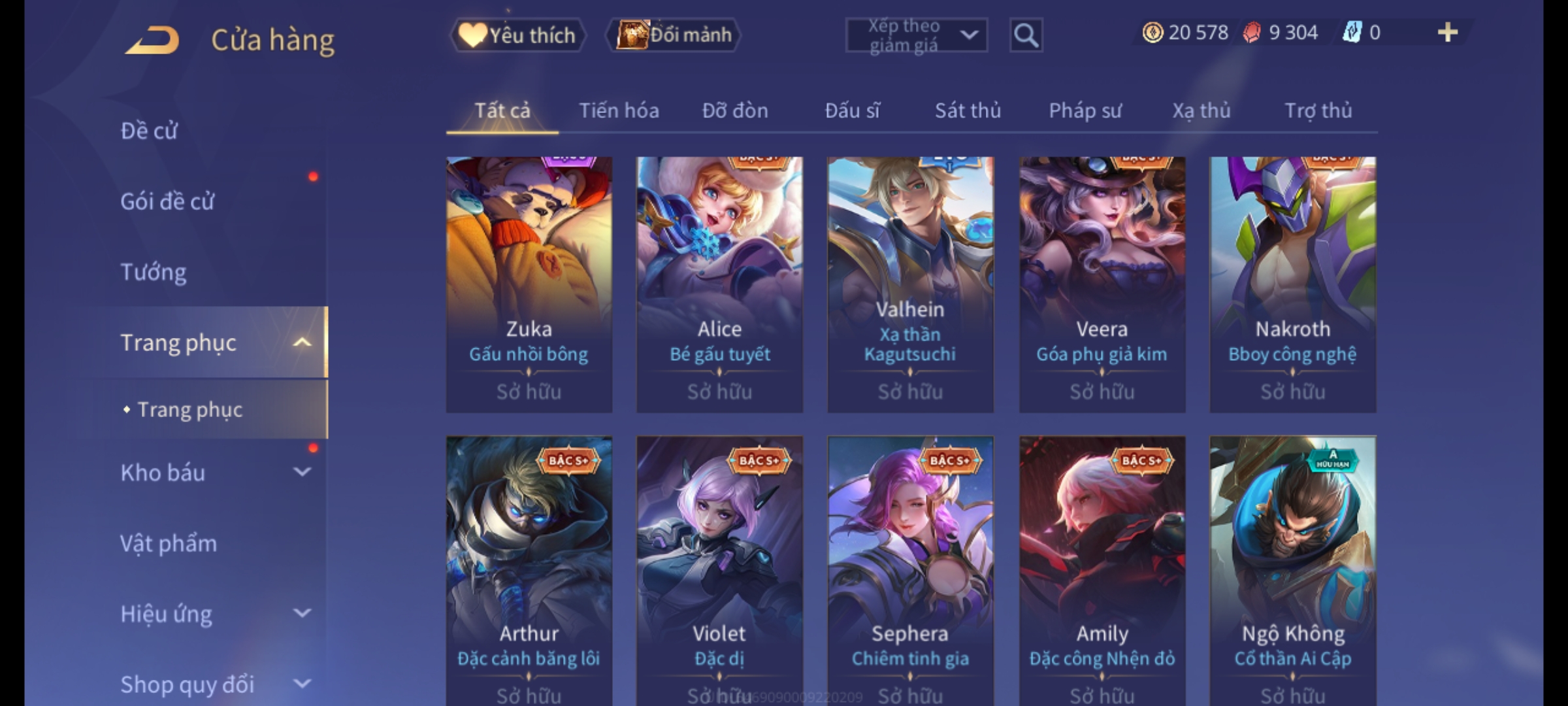The width and height of the screenshot is (1568, 706).
Task: Tap the plus icon to add currency
Action: click(1448, 33)
